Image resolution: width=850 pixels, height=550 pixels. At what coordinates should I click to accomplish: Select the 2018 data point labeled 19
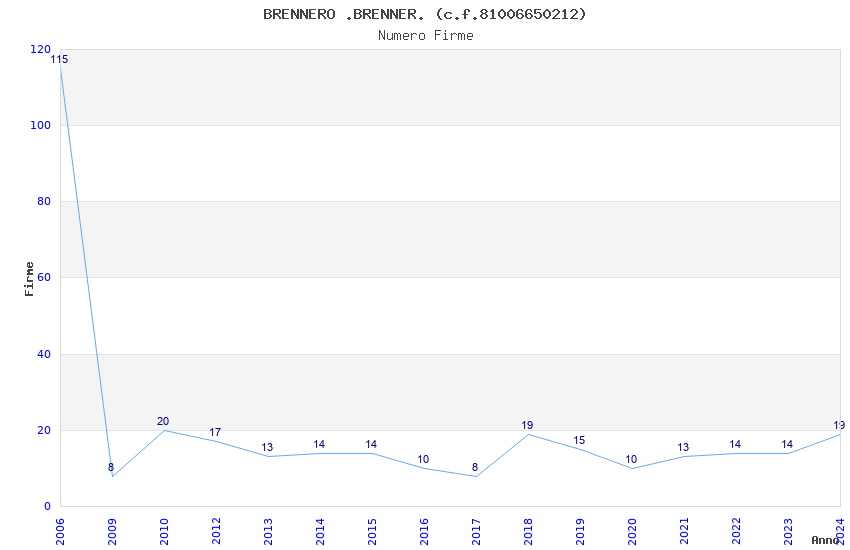527,434
